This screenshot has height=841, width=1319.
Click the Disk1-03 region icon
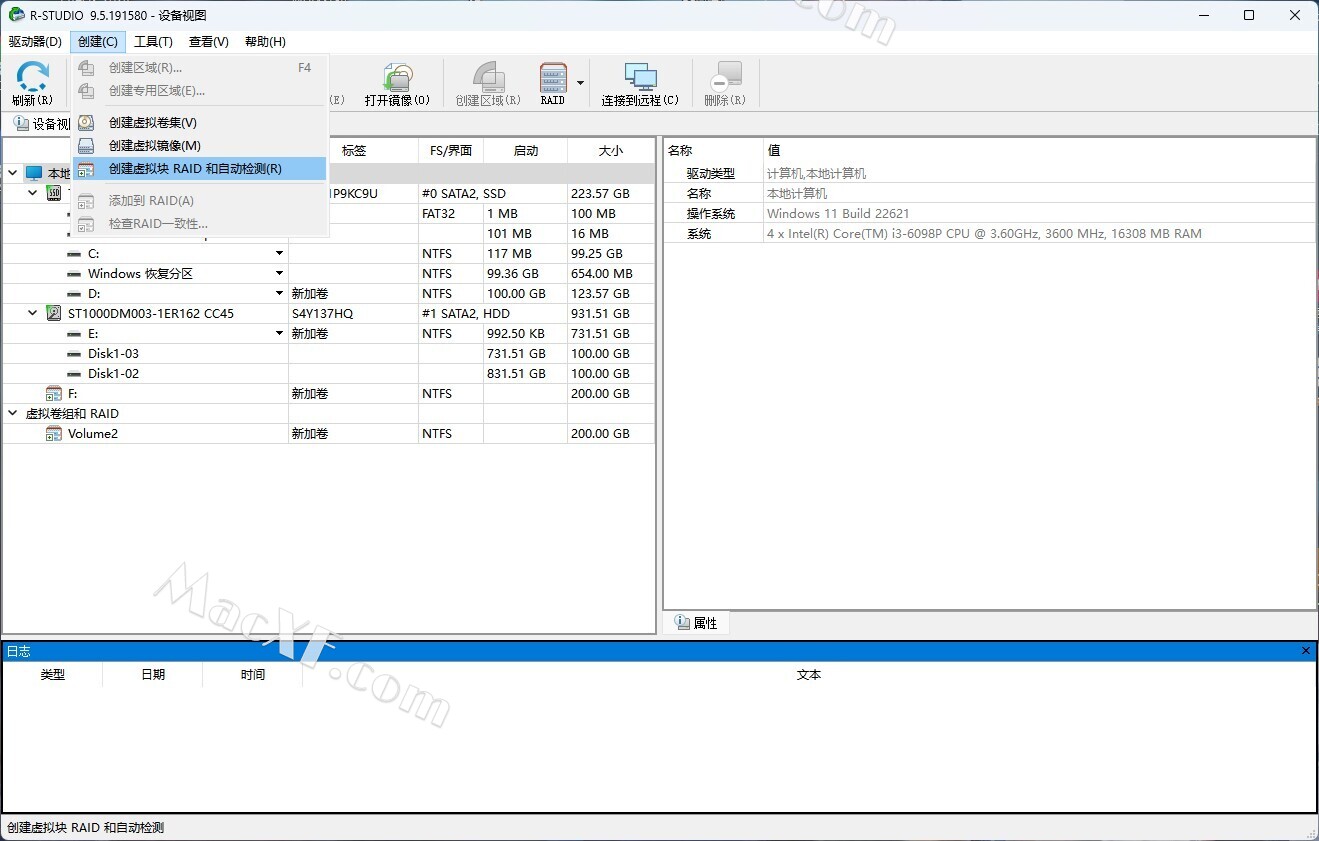tap(74, 354)
